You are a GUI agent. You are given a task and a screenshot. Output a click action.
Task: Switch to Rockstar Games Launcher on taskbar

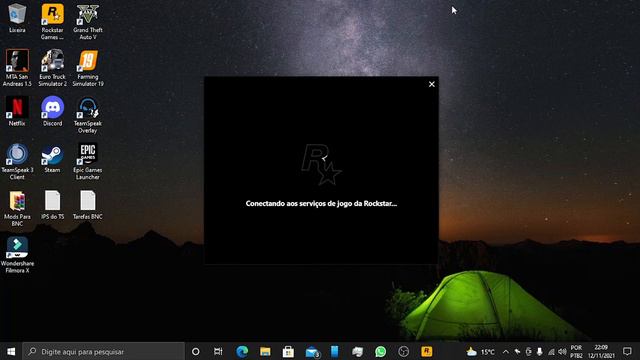[x=427, y=351]
